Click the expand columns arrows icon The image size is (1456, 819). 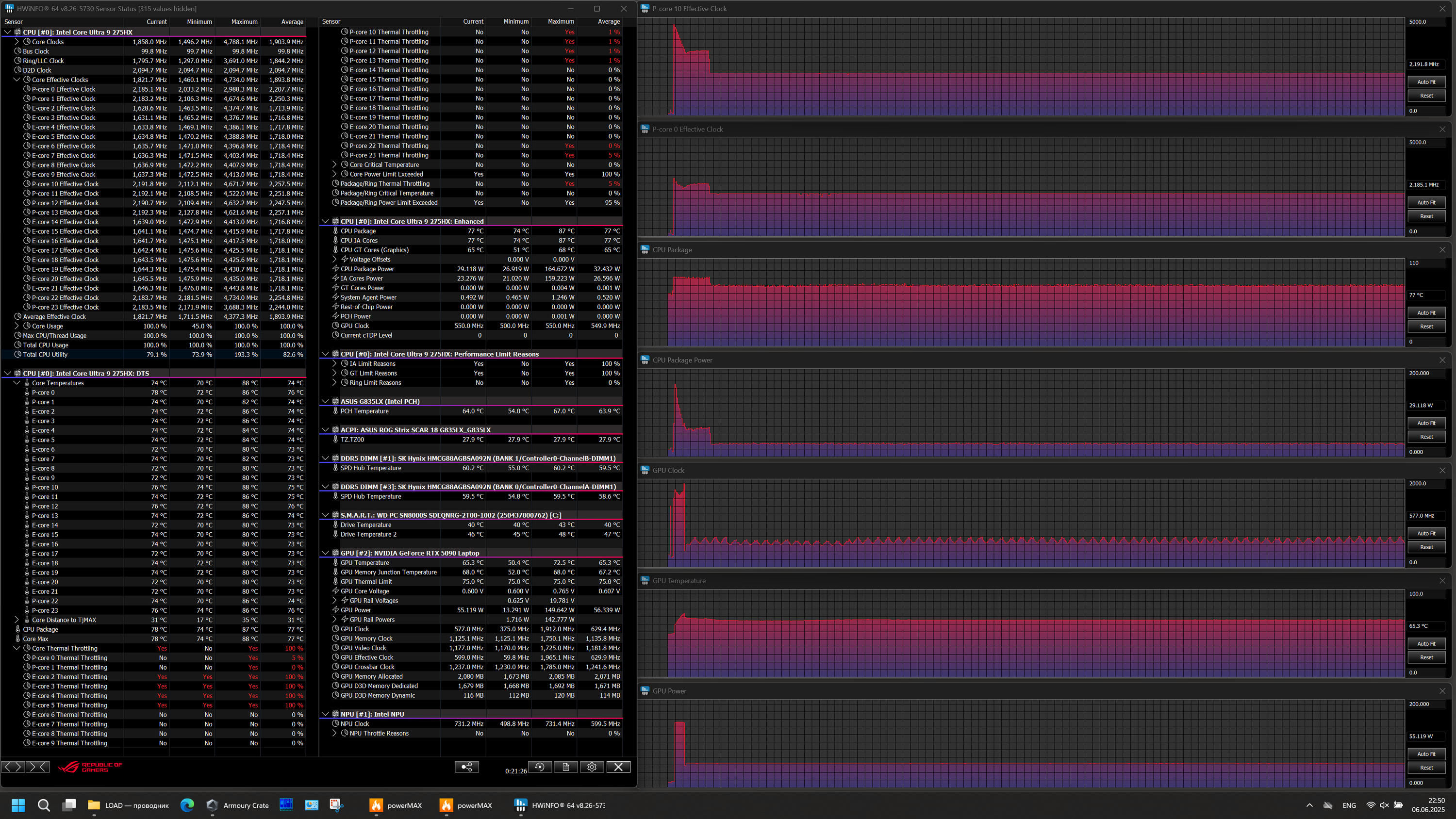coord(13,767)
